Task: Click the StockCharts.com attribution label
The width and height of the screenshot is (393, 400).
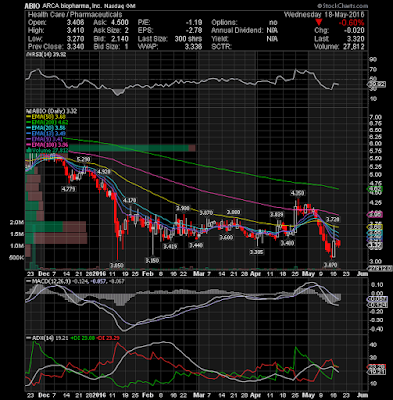Action: coord(342,6)
